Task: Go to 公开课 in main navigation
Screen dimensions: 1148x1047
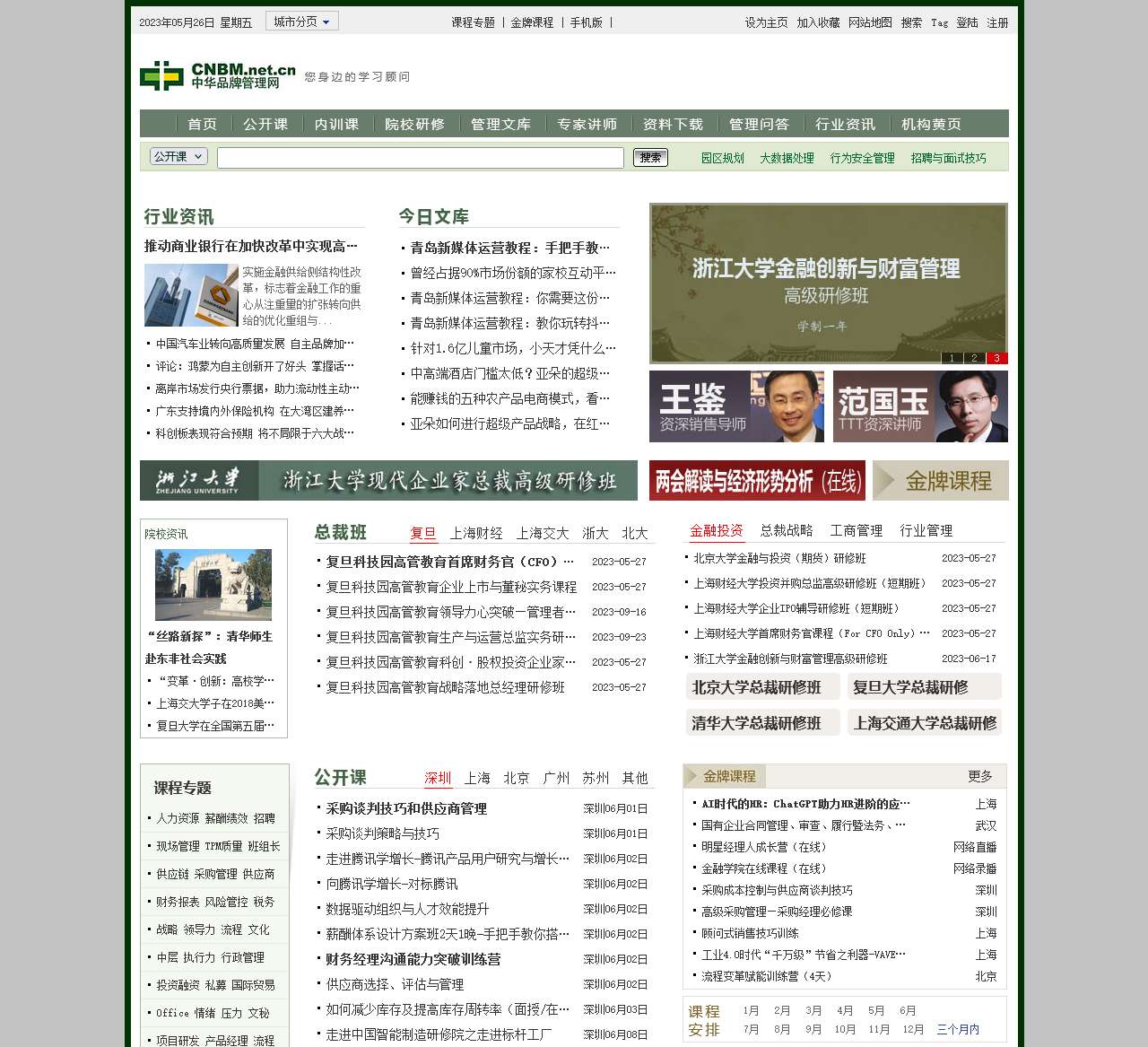Action: [265, 124]
